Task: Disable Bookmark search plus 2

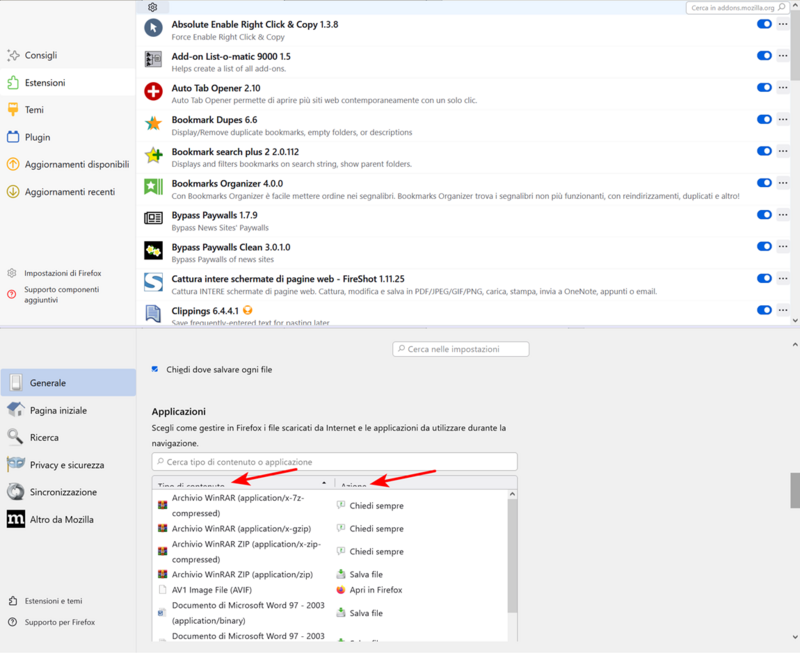Action: (764, 151)
